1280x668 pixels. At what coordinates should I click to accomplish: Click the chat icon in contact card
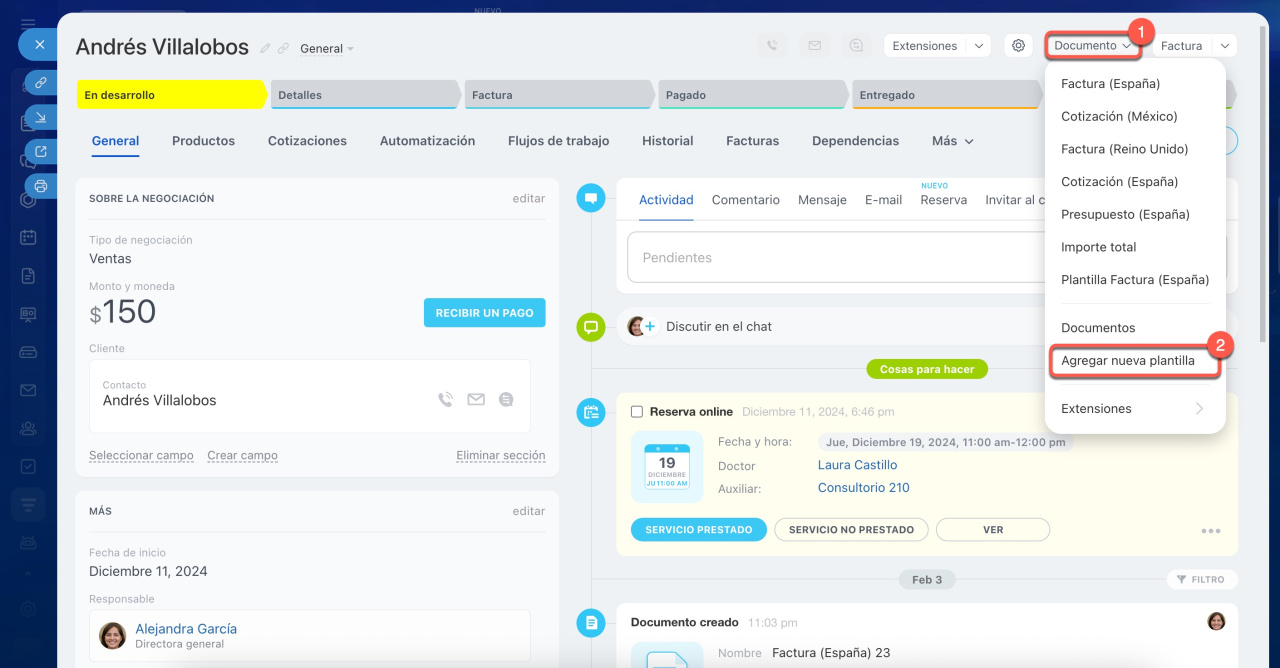(x=506, y=400)
